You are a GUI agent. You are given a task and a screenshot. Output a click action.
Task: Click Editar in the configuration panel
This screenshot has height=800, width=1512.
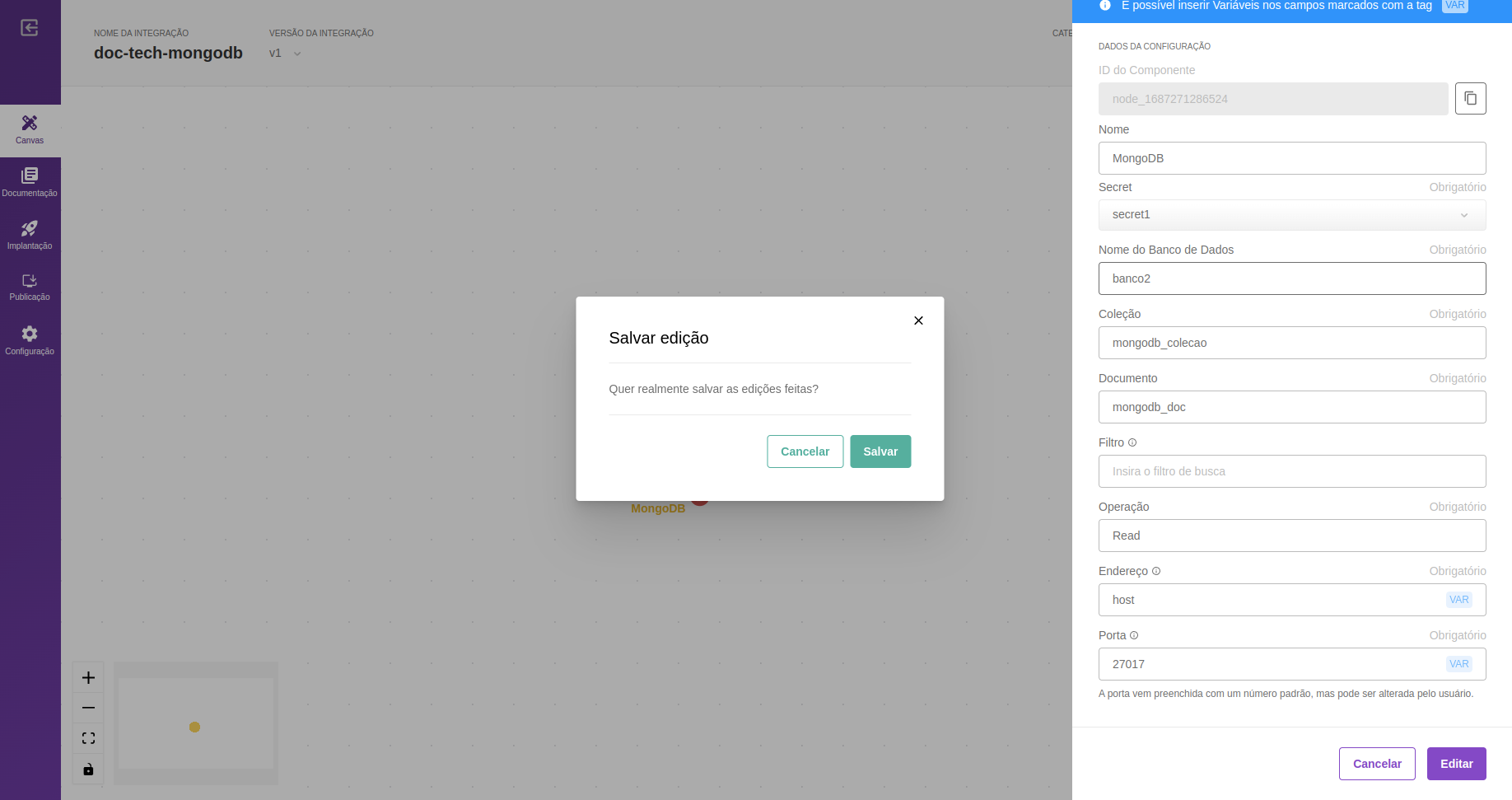point(1456,764)
